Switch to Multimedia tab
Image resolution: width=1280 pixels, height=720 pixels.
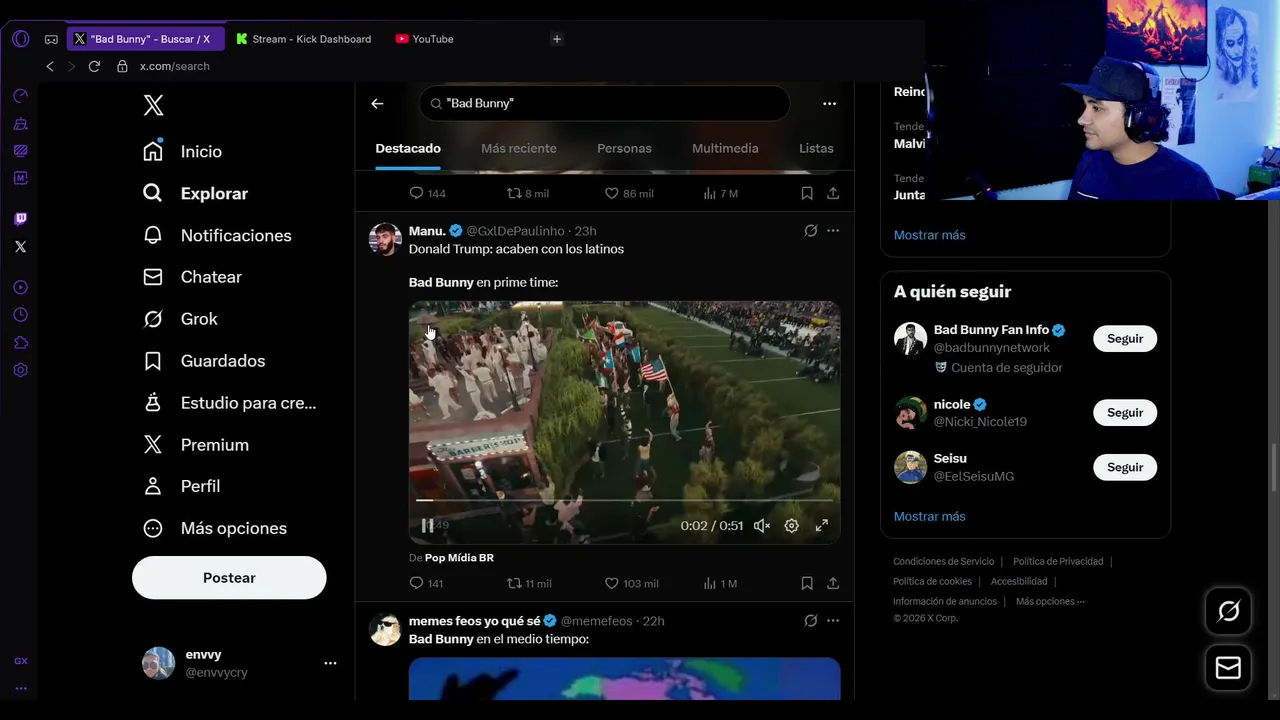coord(725,148)
